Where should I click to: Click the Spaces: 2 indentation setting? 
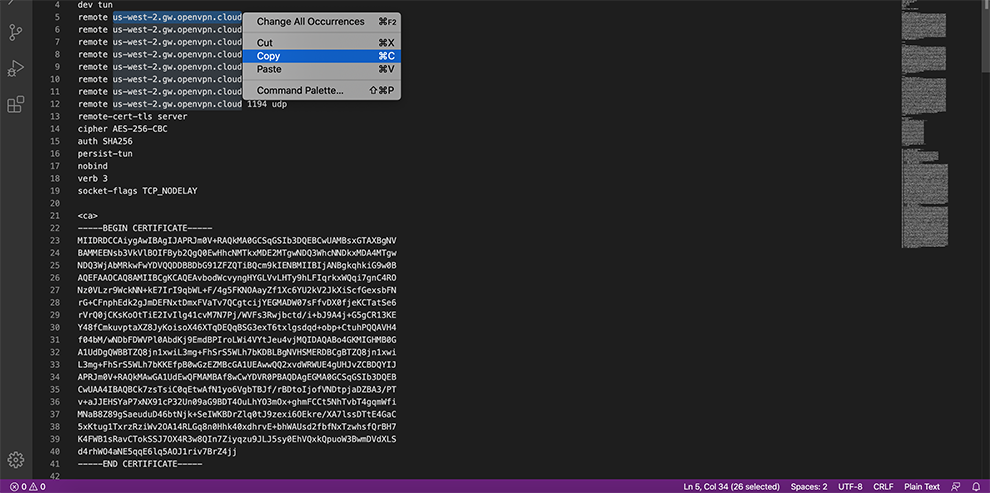point(809,486)
